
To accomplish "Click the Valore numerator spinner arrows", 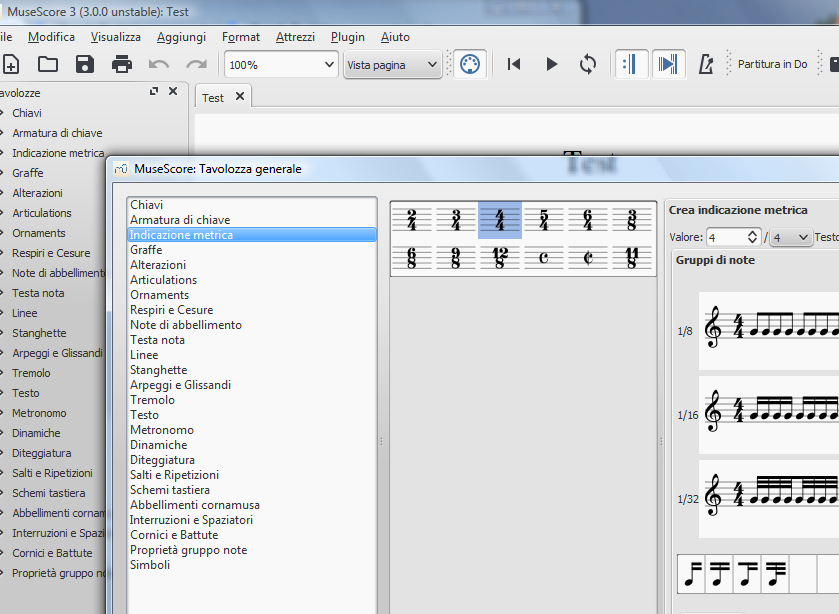I will (752, 237).
